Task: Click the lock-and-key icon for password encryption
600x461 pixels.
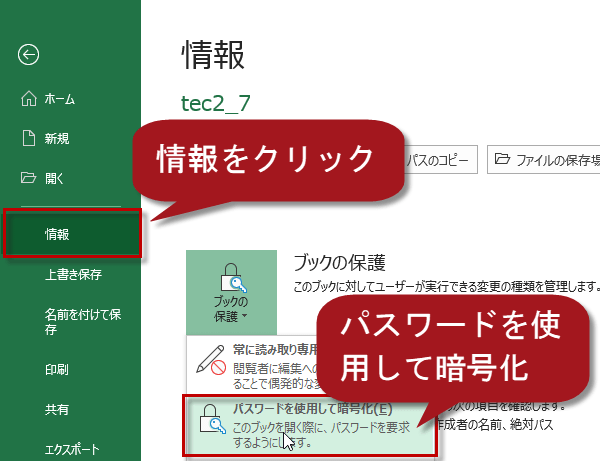Action: [212, 424]
